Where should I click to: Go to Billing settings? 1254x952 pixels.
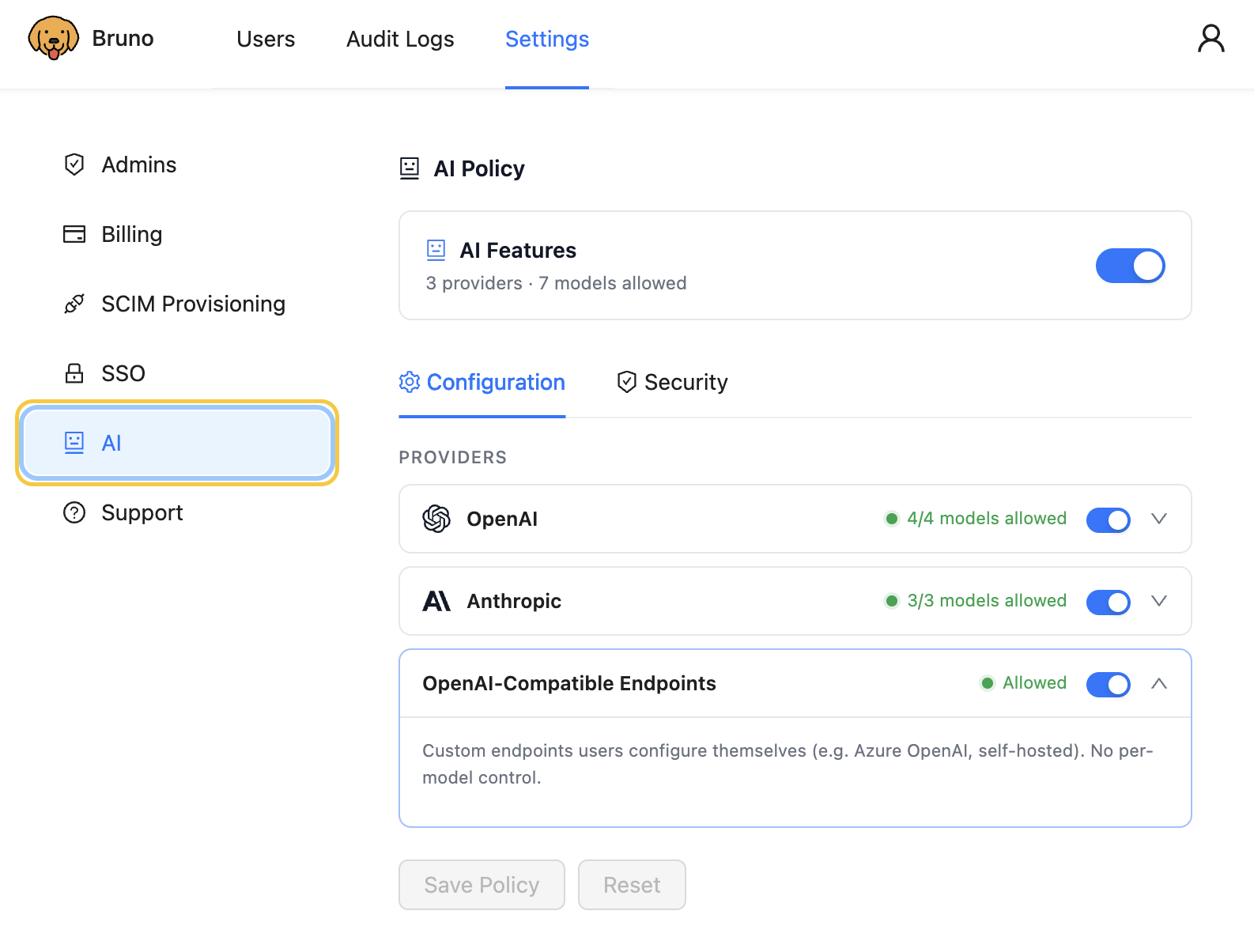(x=177, y=234)
